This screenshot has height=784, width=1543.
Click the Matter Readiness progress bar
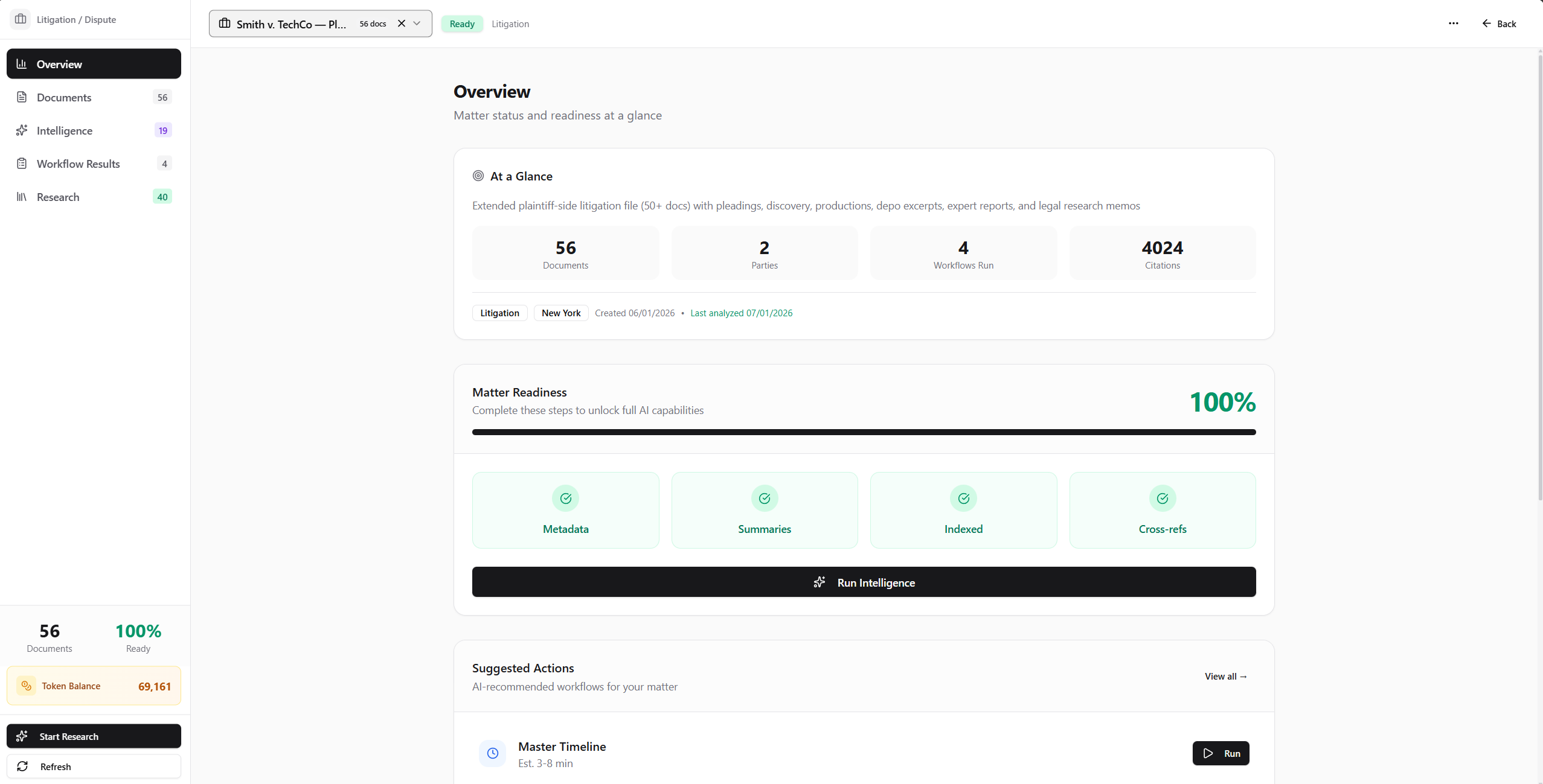pos(863,432)
